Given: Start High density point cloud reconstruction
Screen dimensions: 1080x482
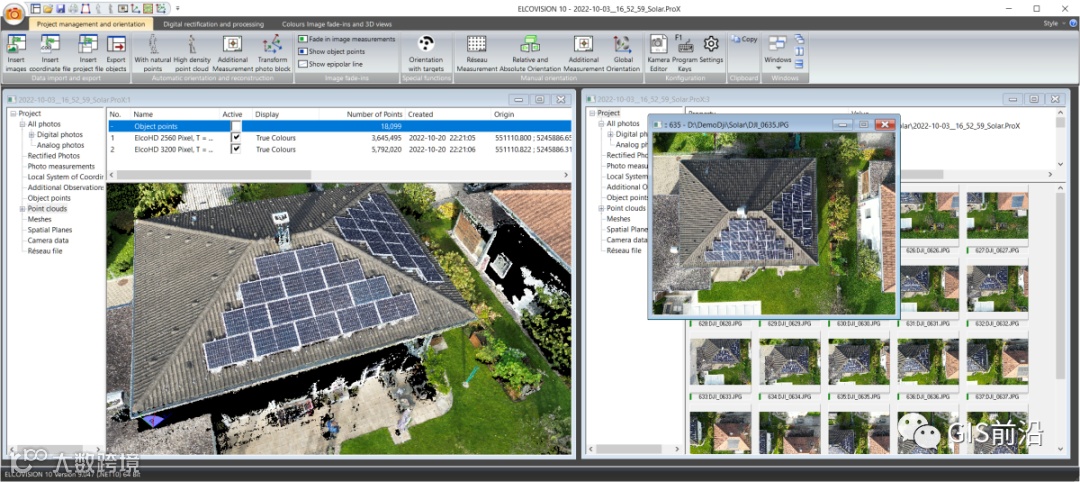Looking at the screenshot, I should (x=192, y=52).
